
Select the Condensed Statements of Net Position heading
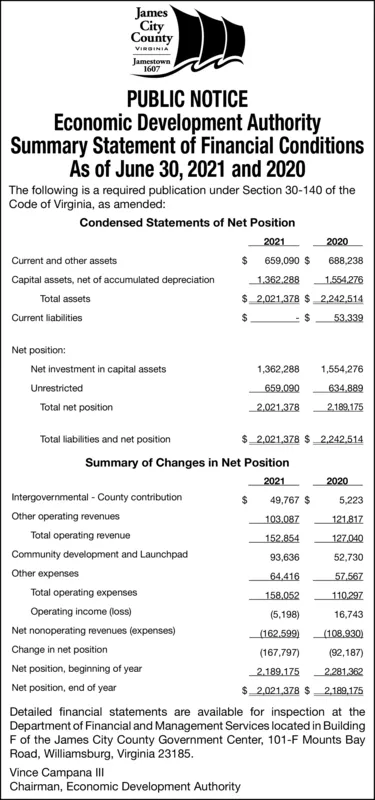[x=188, y=222]
